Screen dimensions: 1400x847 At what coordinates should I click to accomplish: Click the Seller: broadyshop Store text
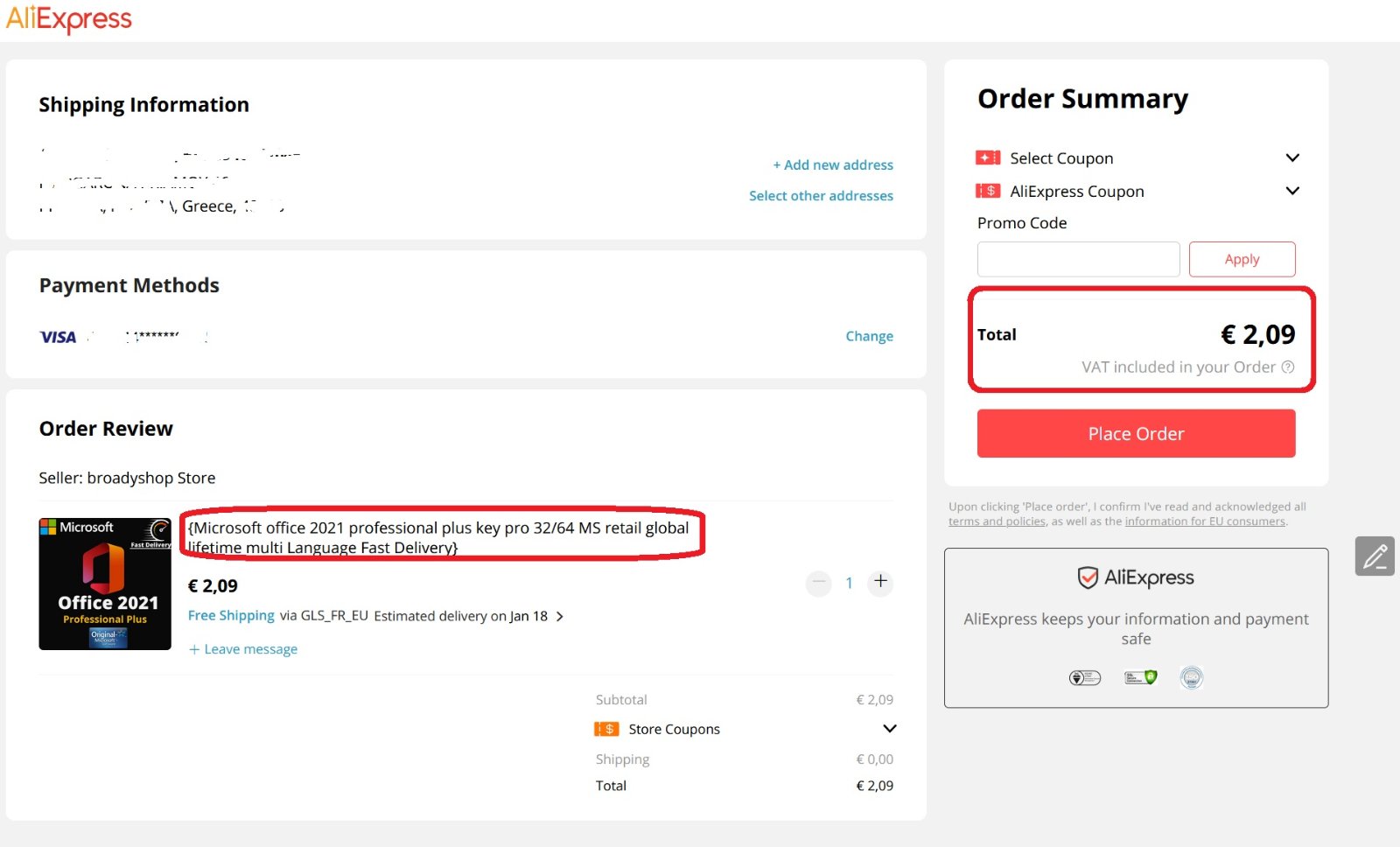(127, 478)
